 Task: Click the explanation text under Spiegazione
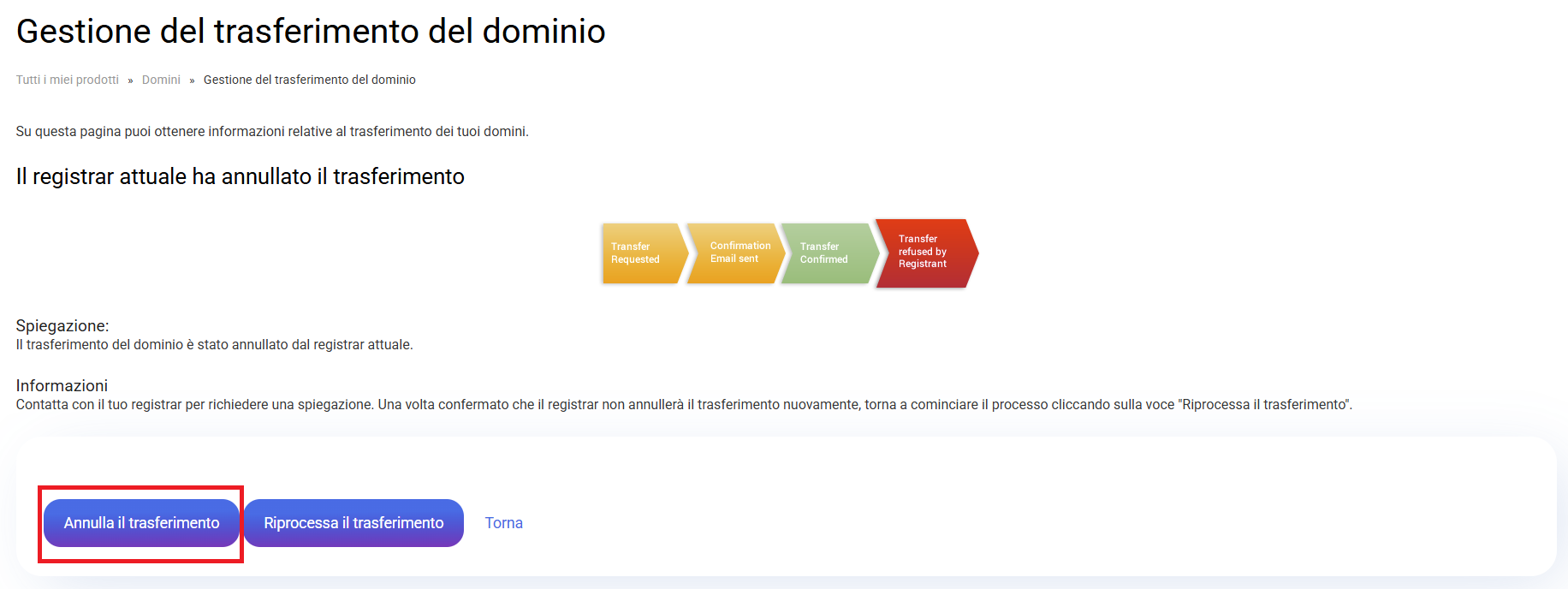(214, 345)
